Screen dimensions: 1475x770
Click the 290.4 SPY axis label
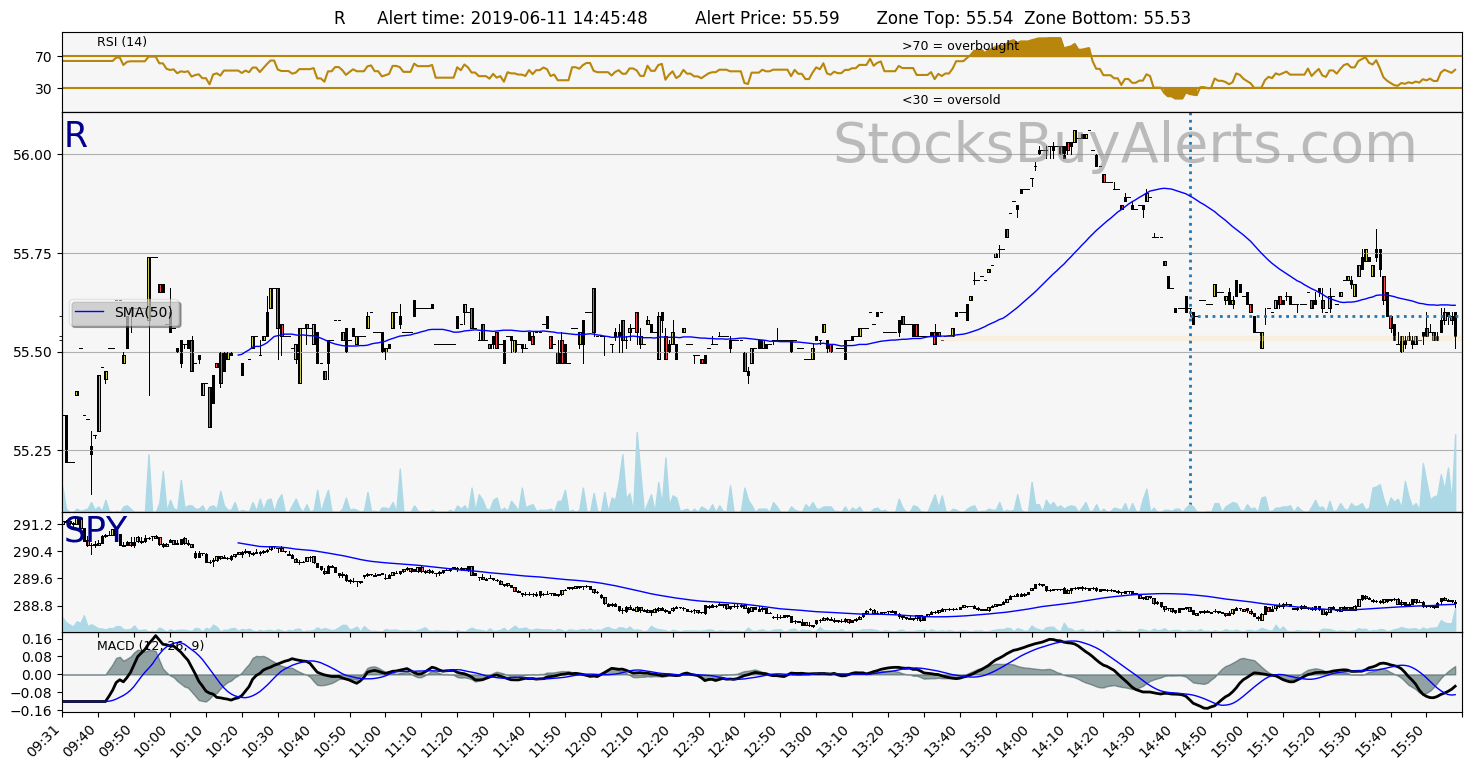coord(33,552)
